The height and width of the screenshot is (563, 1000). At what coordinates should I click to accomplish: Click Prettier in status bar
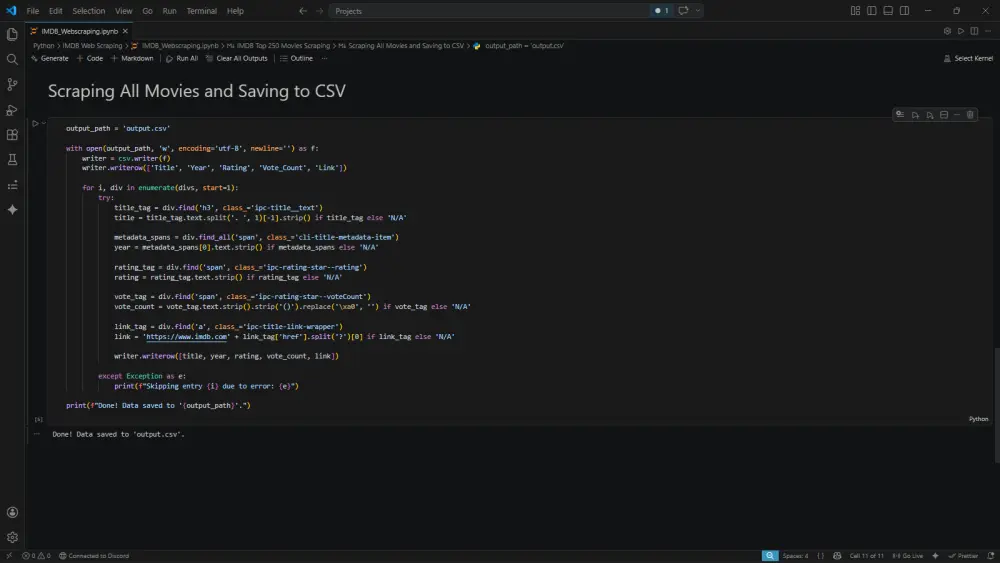coord(963,556)
